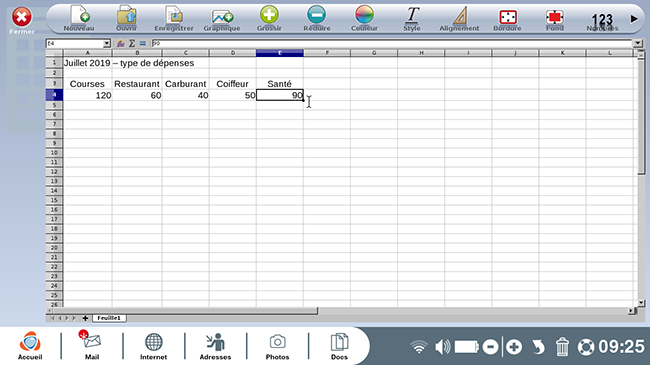Show more toolbar items with right arrow

[634, 19]
